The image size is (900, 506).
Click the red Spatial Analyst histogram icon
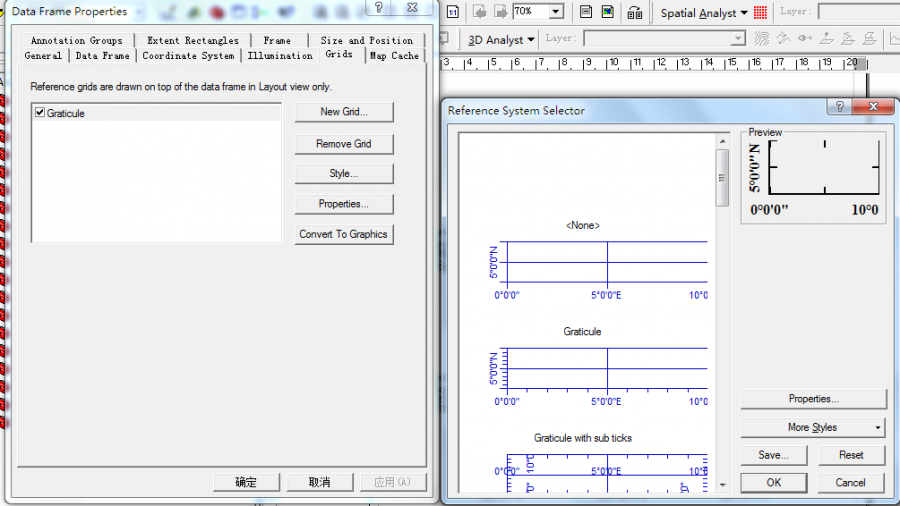tap(760, 13)
